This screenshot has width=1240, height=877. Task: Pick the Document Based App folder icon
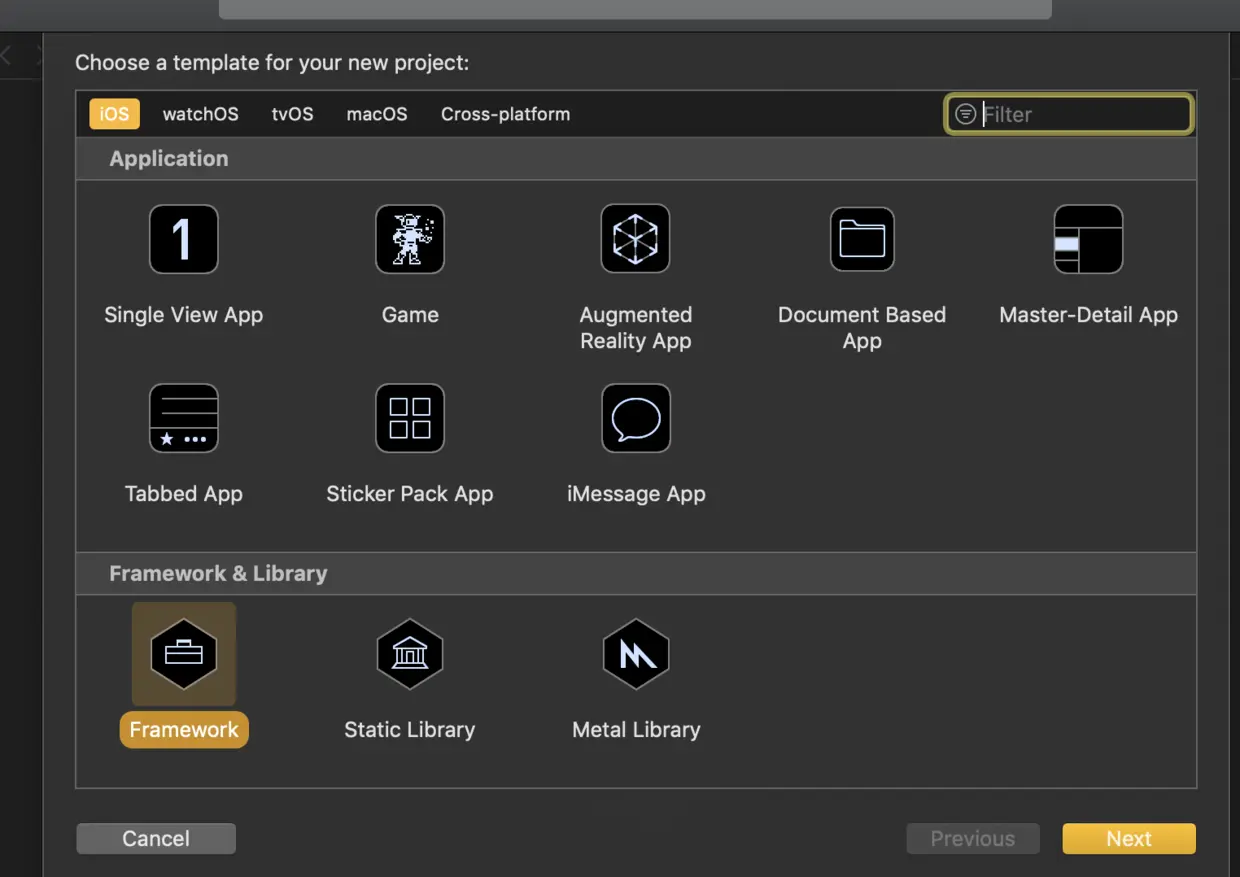pos(862,239)
